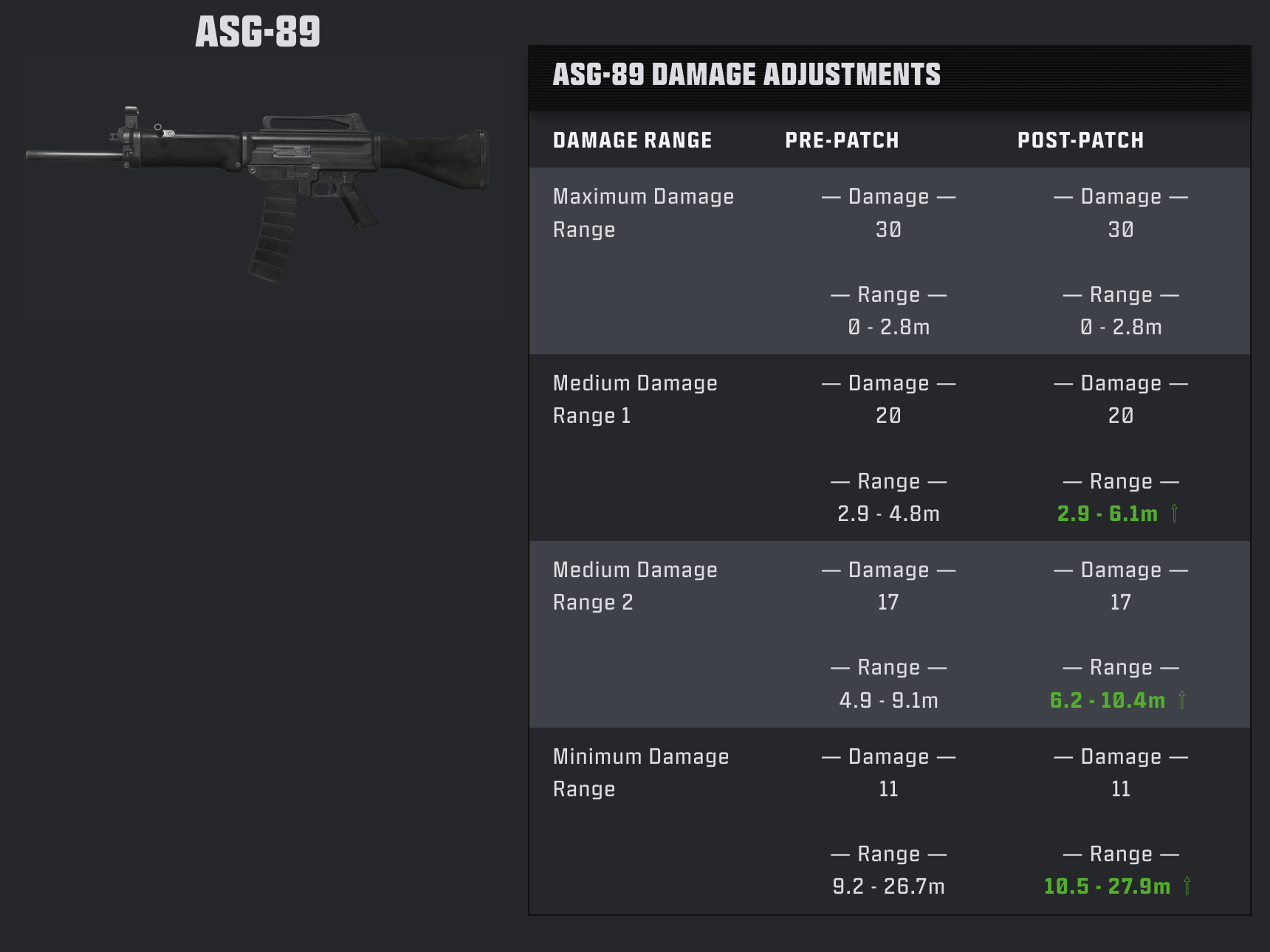Click pre-patch range value 9.2 - 26.7m

click(x=888, y=886)
